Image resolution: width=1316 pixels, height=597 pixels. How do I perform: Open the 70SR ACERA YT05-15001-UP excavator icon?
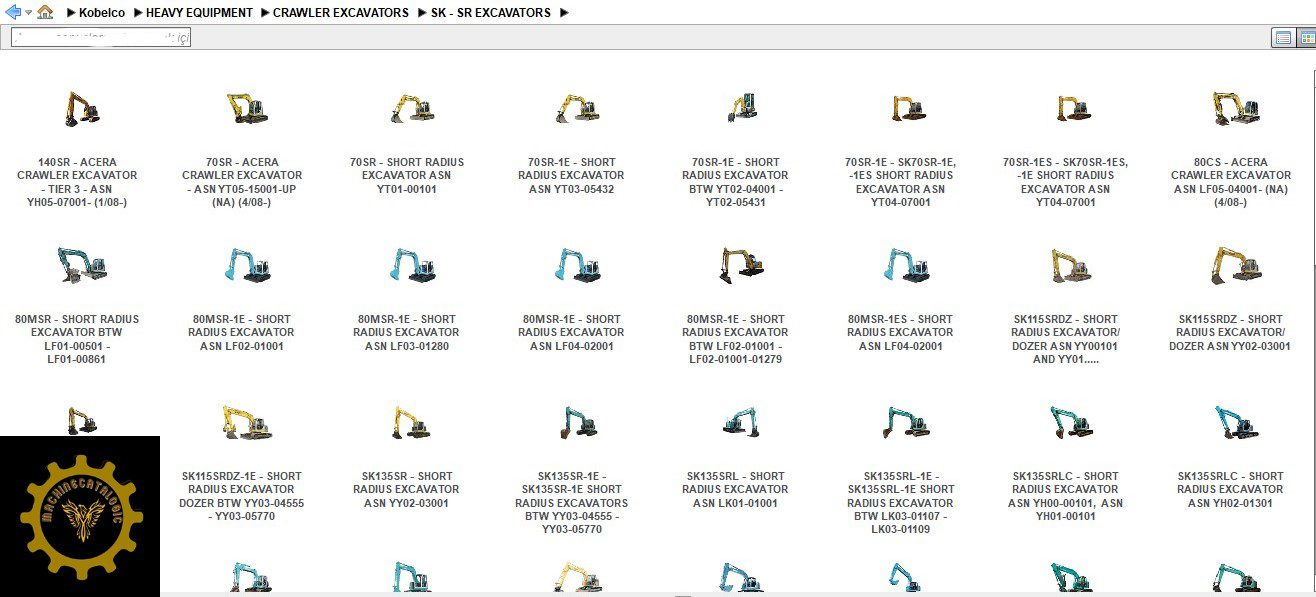[247, 108]
